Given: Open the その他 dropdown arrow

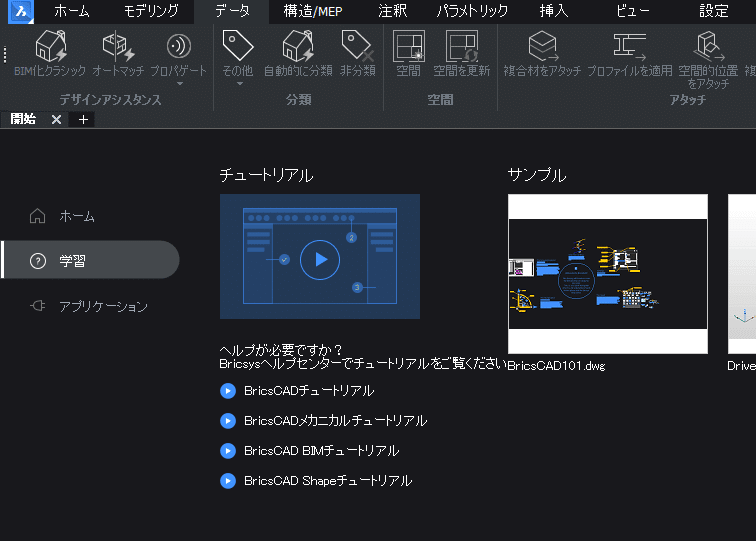Looking at the screenshot, I should [x=240, y=84].
